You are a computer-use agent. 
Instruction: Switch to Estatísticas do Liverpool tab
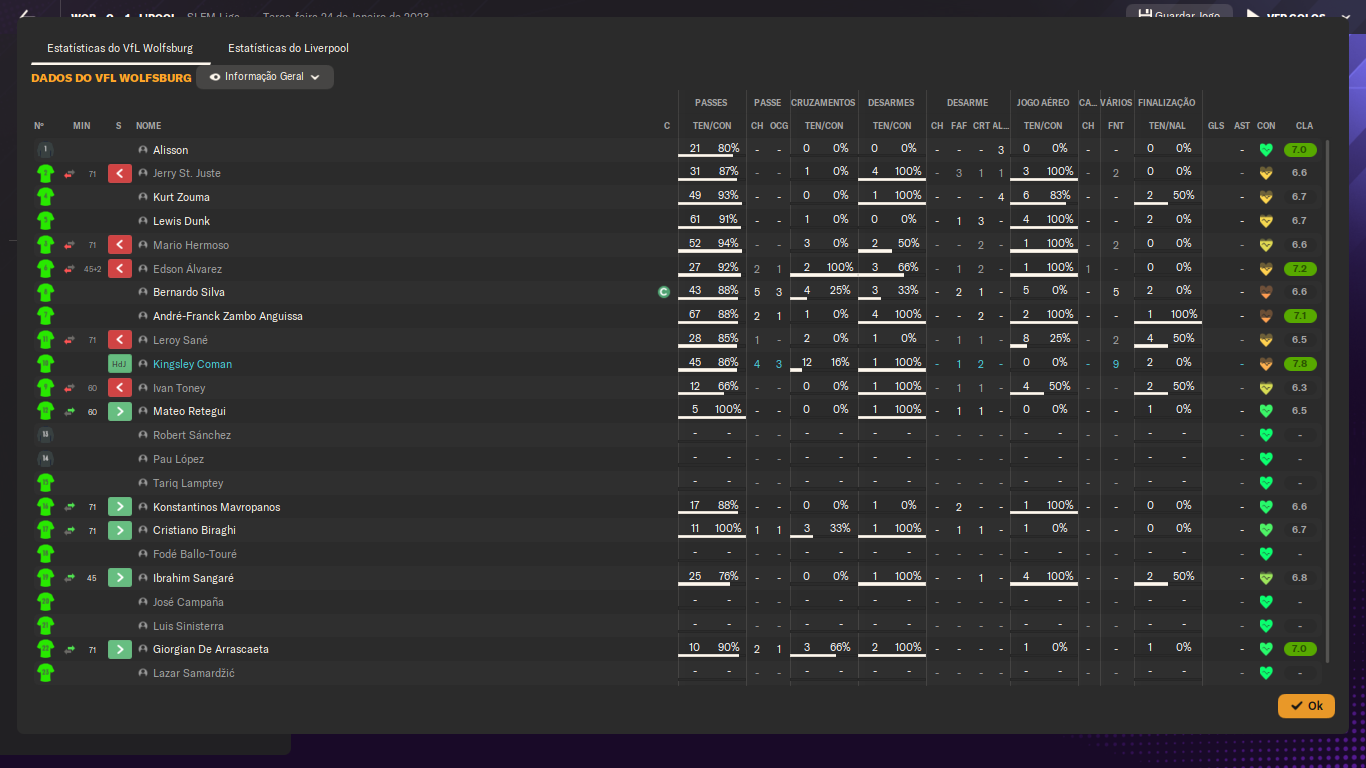coord(288,48)
